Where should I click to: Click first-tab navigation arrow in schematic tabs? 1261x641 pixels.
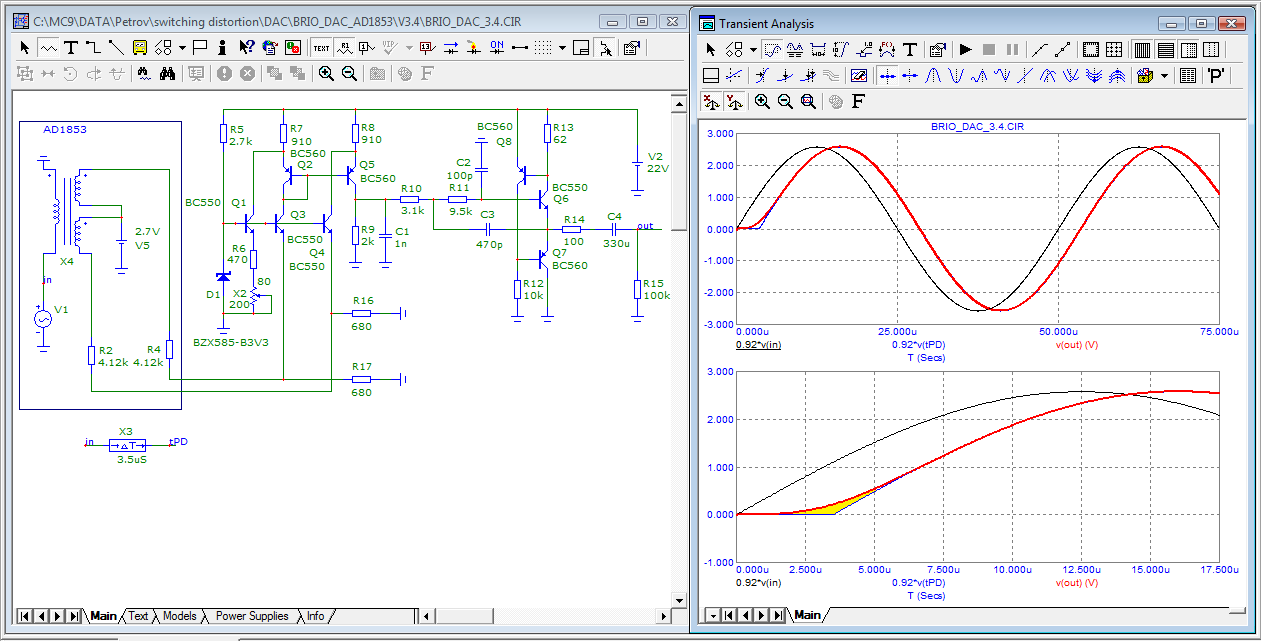point(24,616)
